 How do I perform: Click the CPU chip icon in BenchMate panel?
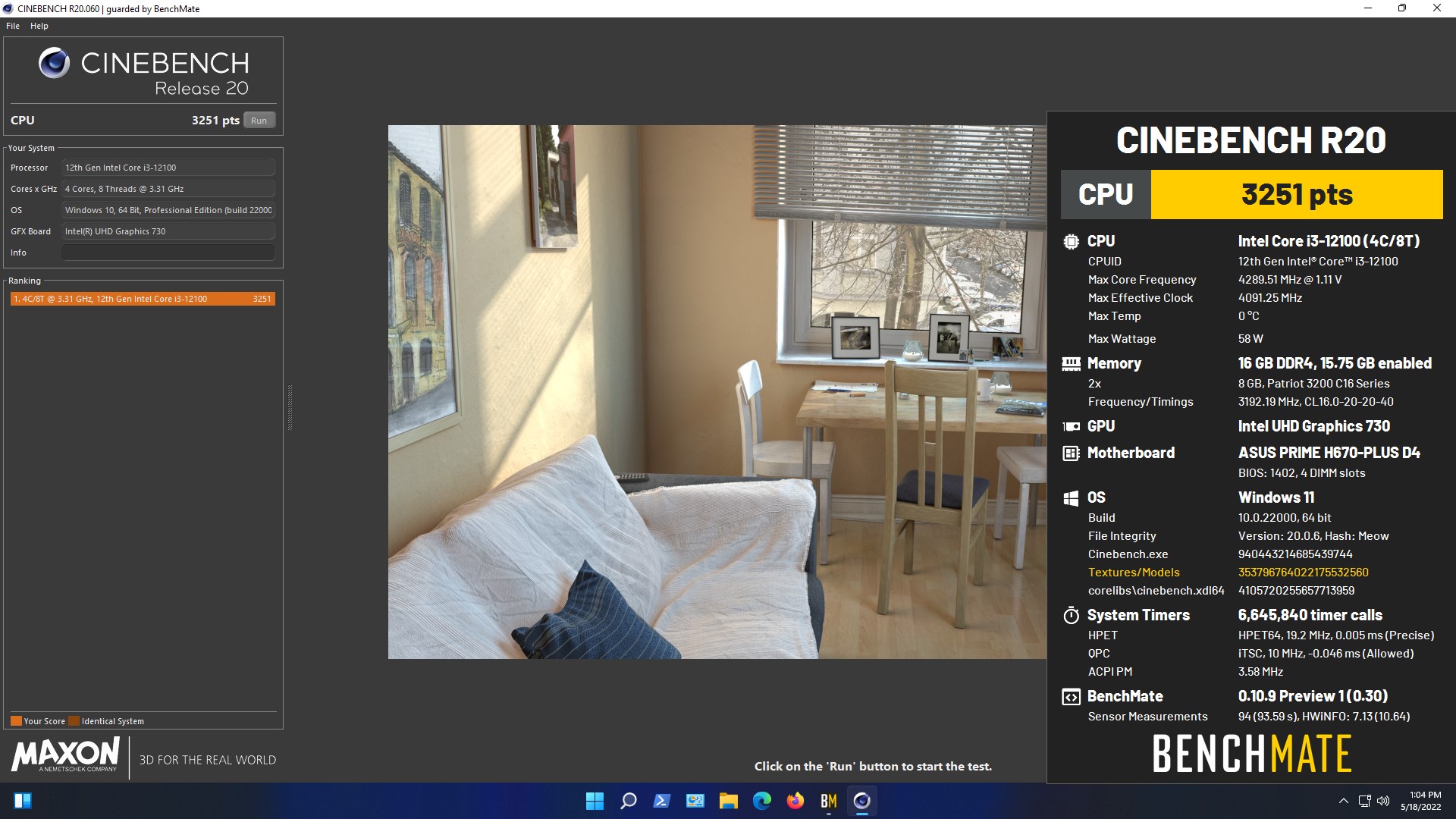click(1071, 242)
